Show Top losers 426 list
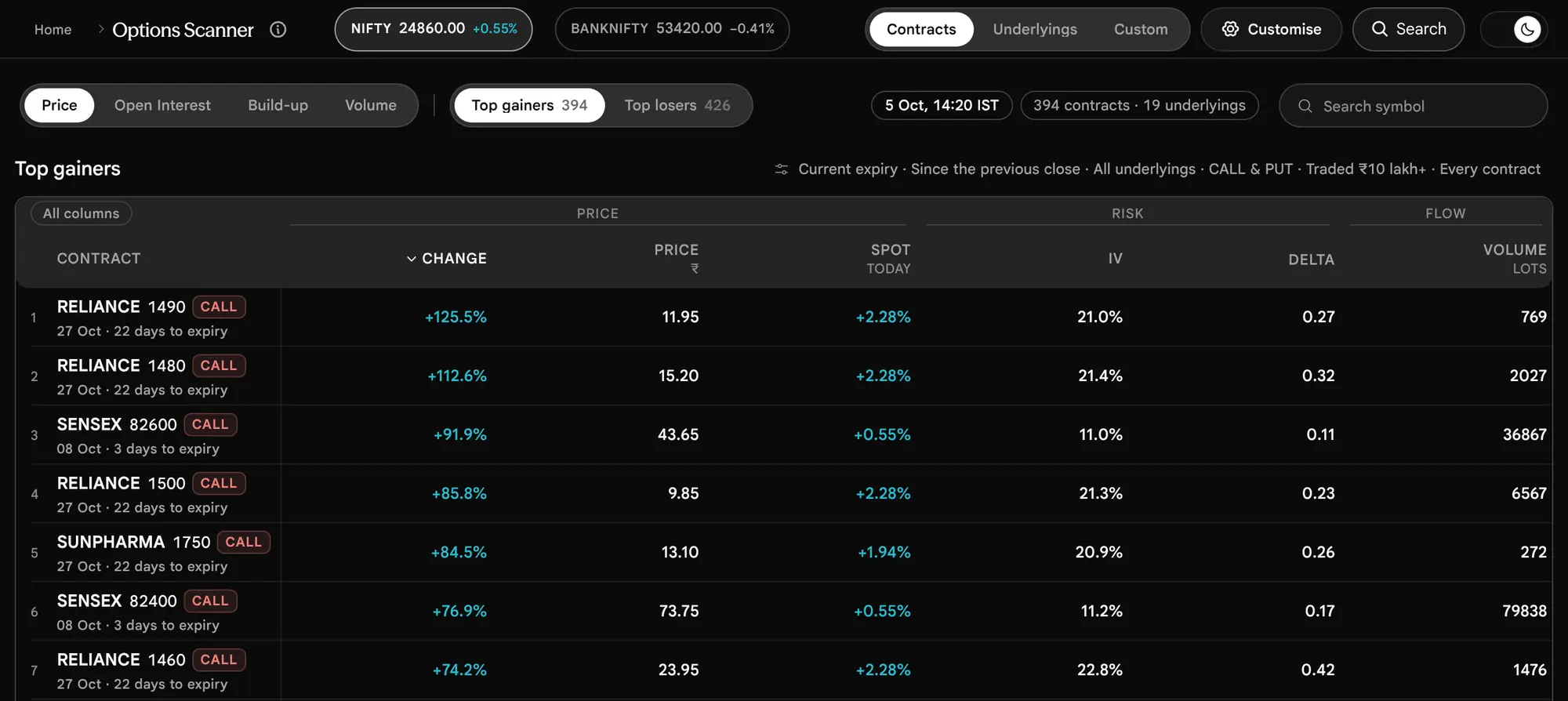Screen dimensions: 1568x701 [677, 105]
